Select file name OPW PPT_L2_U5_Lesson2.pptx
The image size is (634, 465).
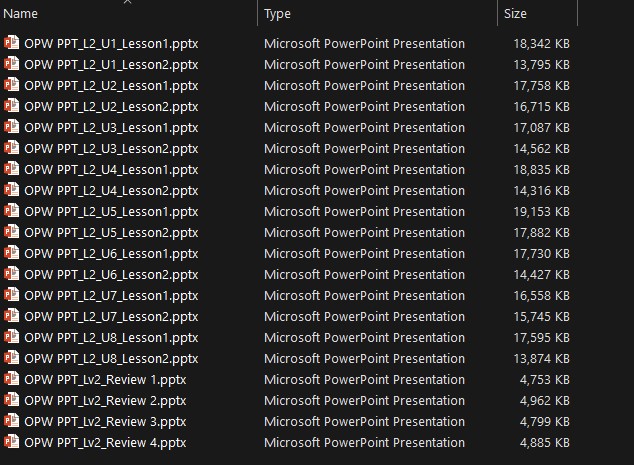pyautogui.click(x=111, y=233)
